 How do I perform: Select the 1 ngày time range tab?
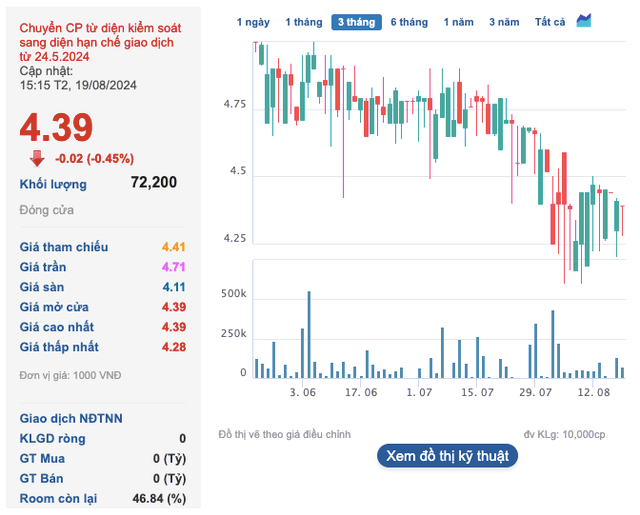point(253,22)
